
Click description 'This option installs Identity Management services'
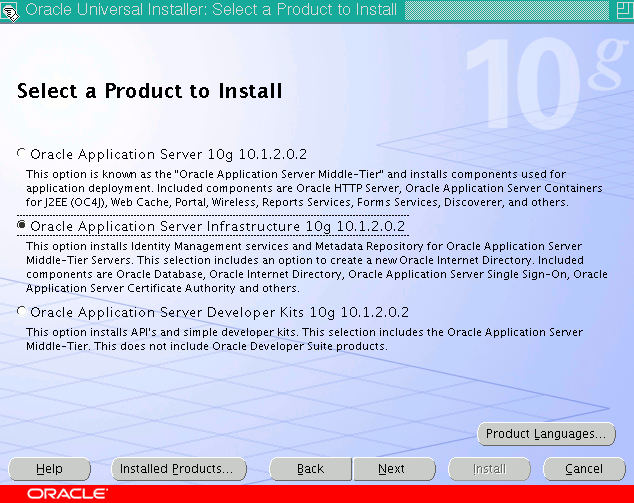tap(157, 246)
